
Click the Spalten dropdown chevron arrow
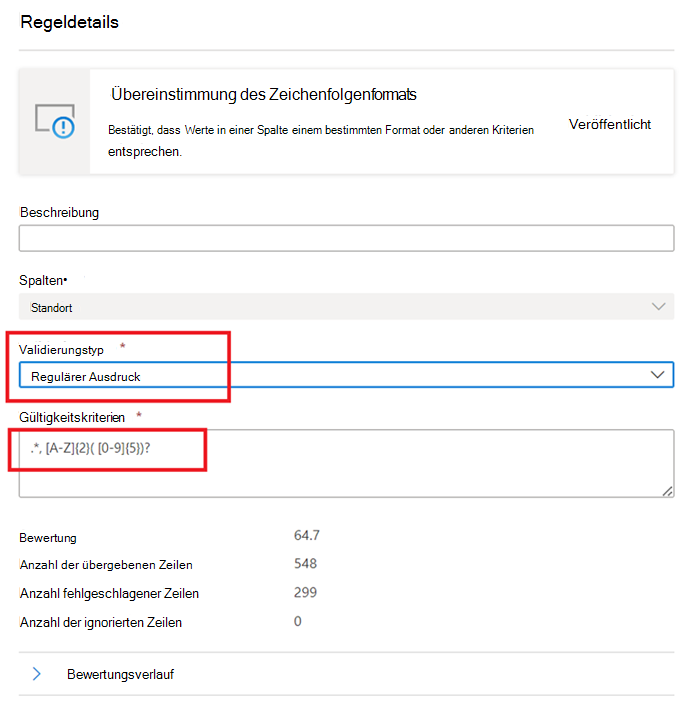[x=658, y=307]
